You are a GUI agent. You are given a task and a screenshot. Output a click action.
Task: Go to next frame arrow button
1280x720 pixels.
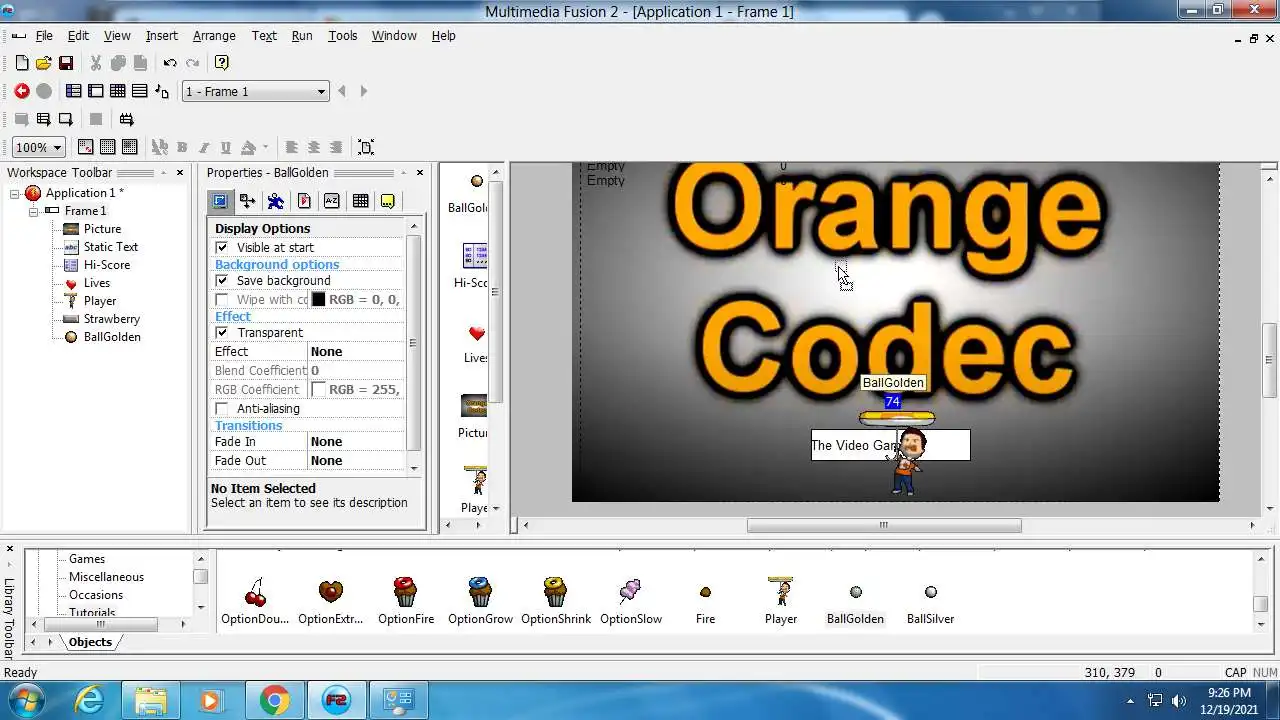click(x=363, y=91)
